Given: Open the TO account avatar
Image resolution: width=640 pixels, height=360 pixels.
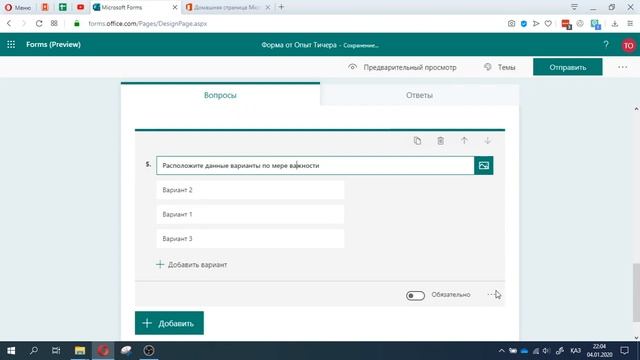Looking at the screenshot, I should (629, 45).
